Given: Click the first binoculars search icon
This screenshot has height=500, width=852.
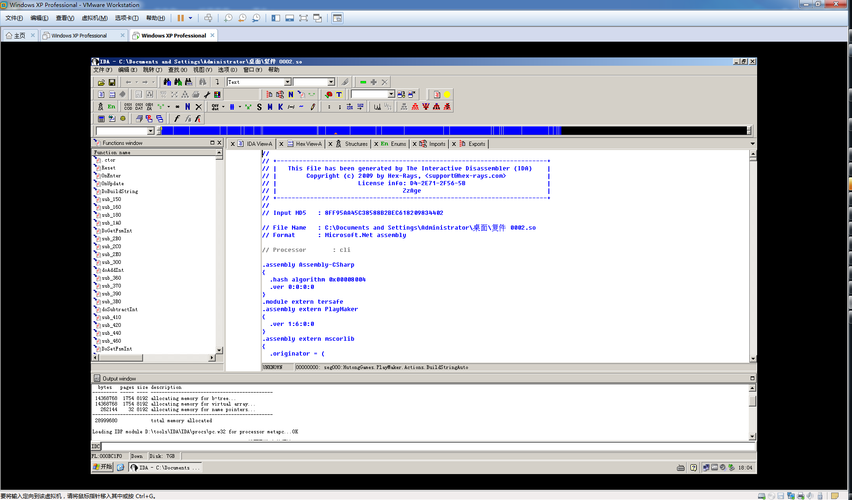Looking at the screenshot, I should click(x=167, y=82).
